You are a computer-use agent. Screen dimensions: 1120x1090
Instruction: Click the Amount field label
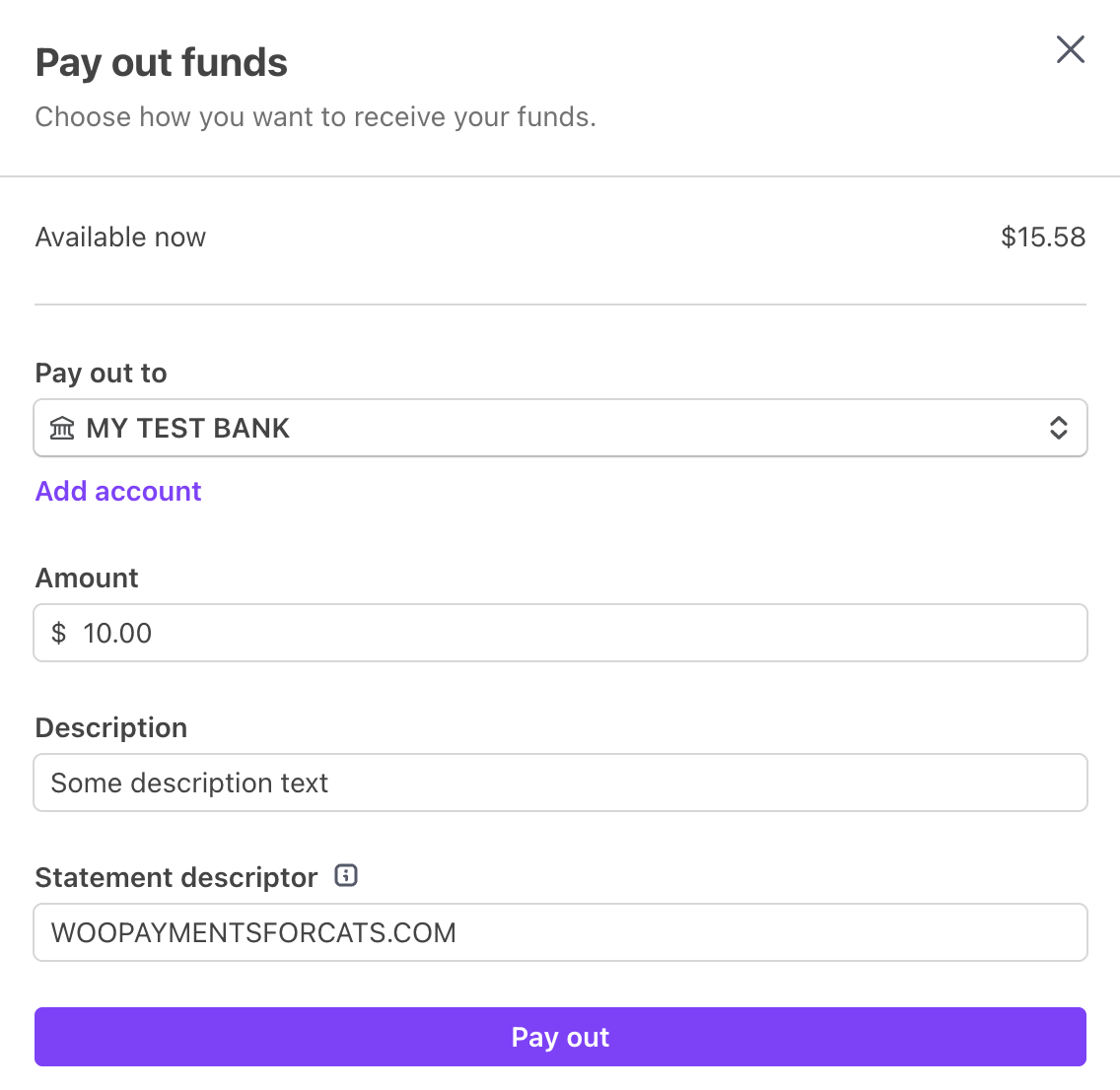coord(87,578)
